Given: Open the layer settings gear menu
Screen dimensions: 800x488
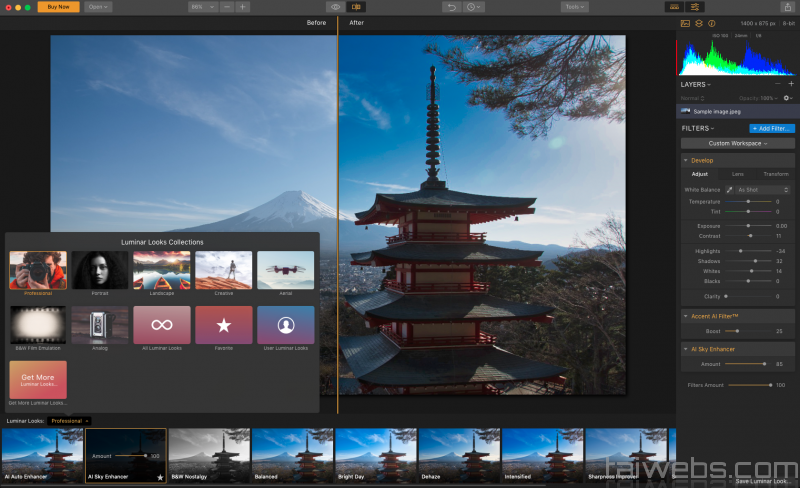Looking at the screenshot, I should click(x=787, y=98).
